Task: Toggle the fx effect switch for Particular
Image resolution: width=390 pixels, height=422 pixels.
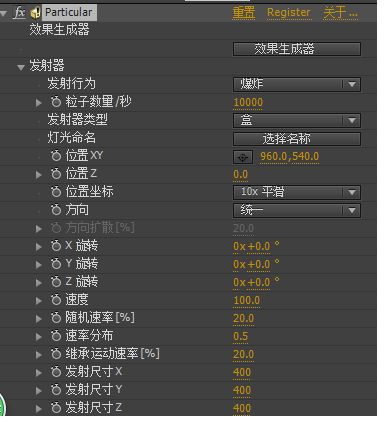Action: 19,13
